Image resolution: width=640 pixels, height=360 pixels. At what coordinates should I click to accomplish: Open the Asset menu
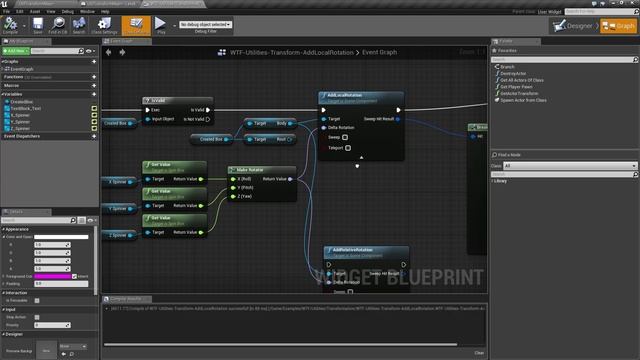click(35, 11)
